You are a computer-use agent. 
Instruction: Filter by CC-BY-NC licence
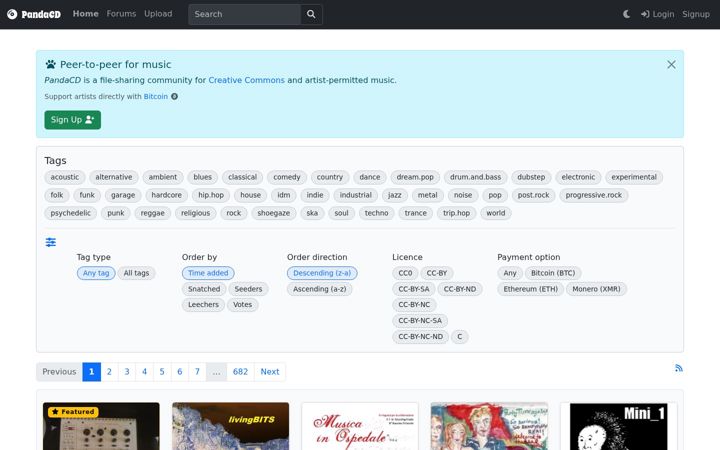(x=414, y=305)
